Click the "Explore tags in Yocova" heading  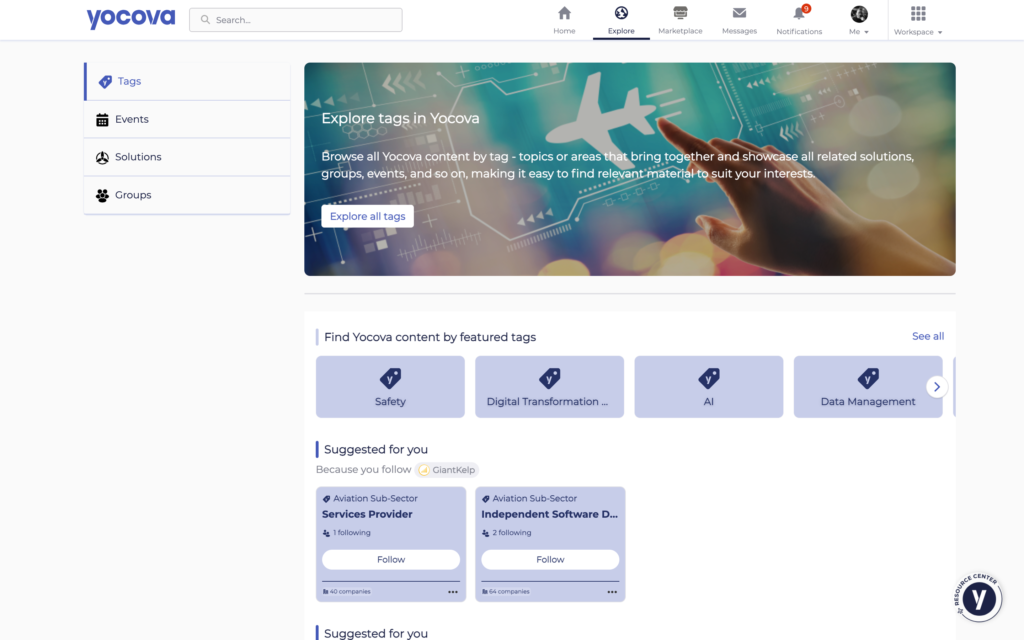400,118
